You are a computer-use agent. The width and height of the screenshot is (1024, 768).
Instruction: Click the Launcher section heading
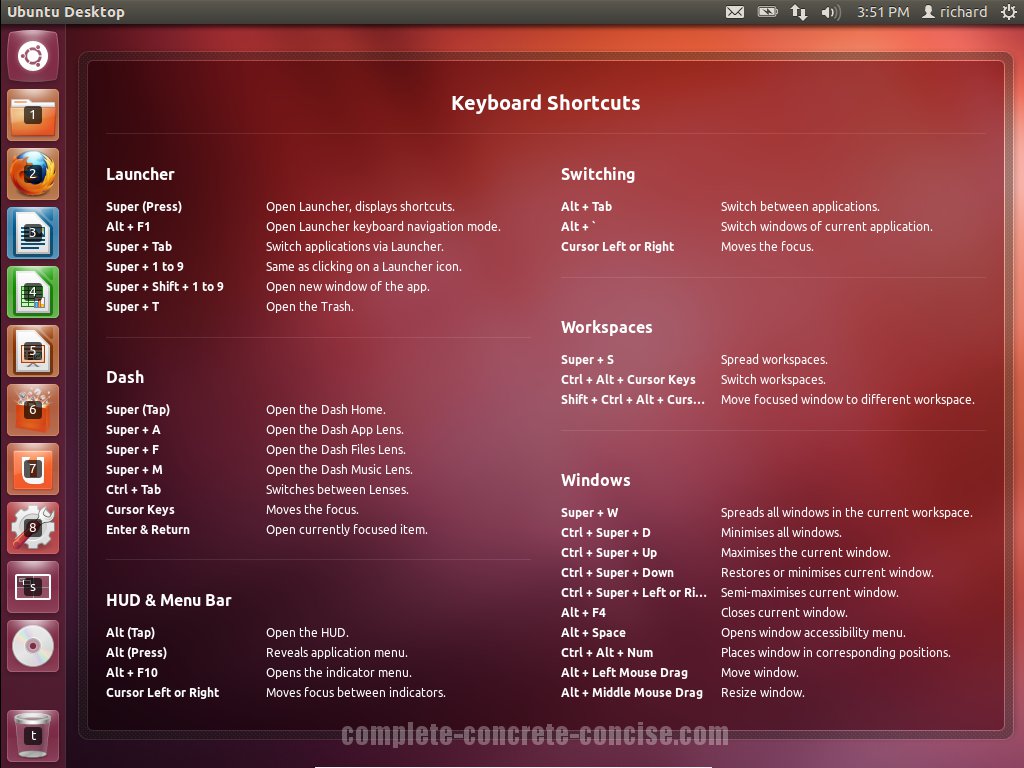coord(140,174)
